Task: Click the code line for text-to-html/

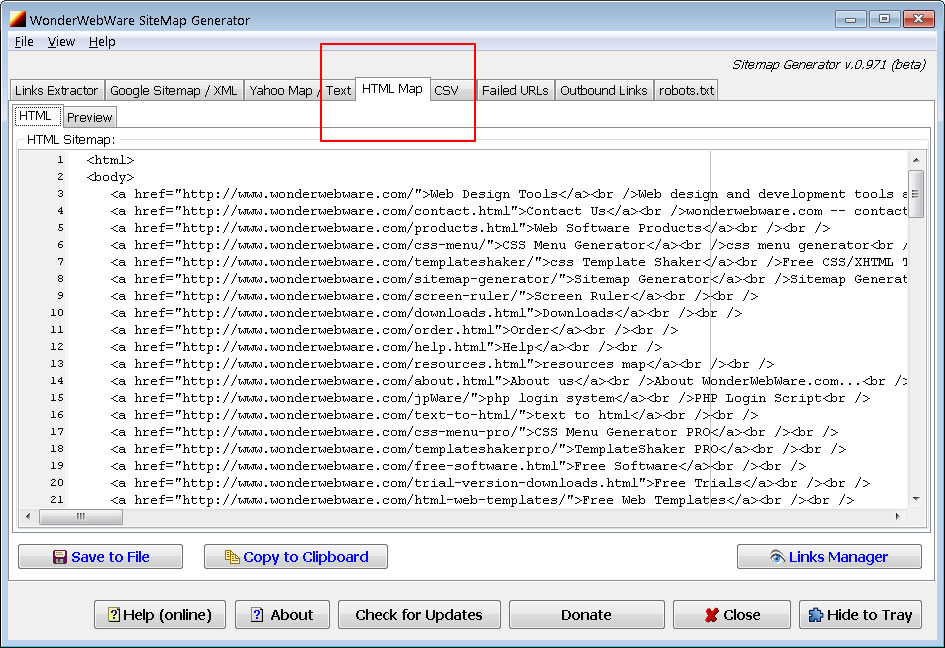Action: [434, 415]
